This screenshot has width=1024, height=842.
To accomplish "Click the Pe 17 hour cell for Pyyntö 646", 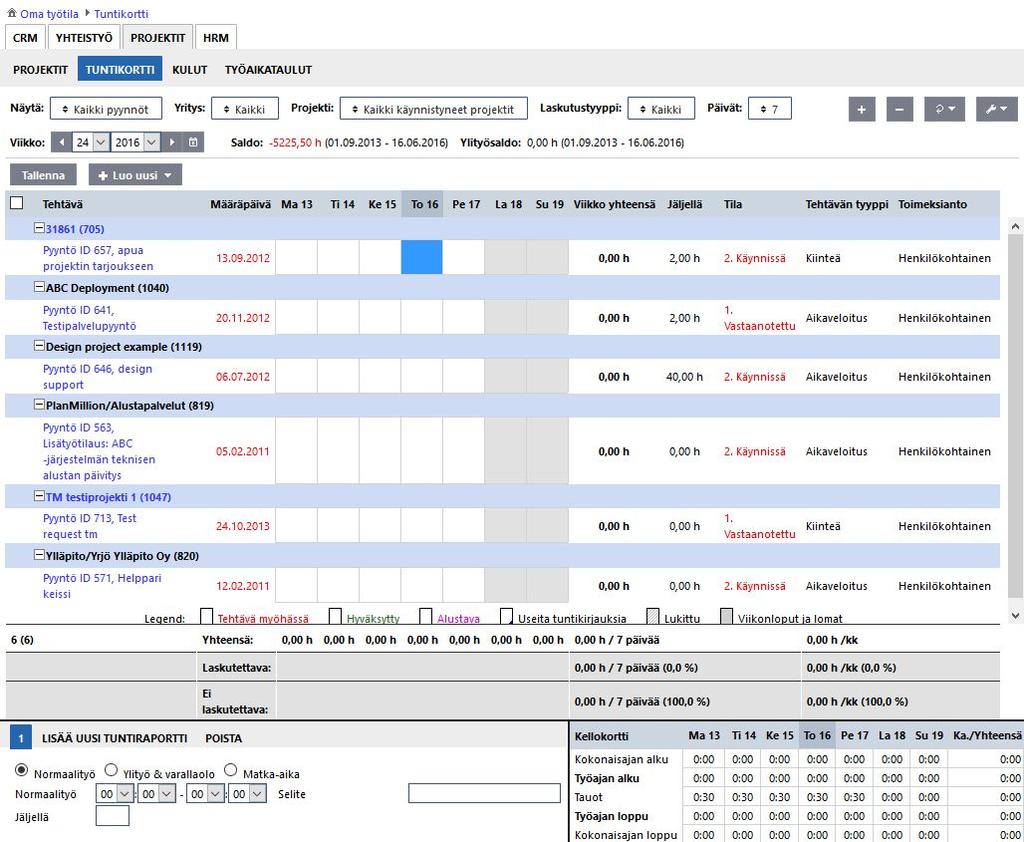I will pyautogui.click(x=464, y=376).
